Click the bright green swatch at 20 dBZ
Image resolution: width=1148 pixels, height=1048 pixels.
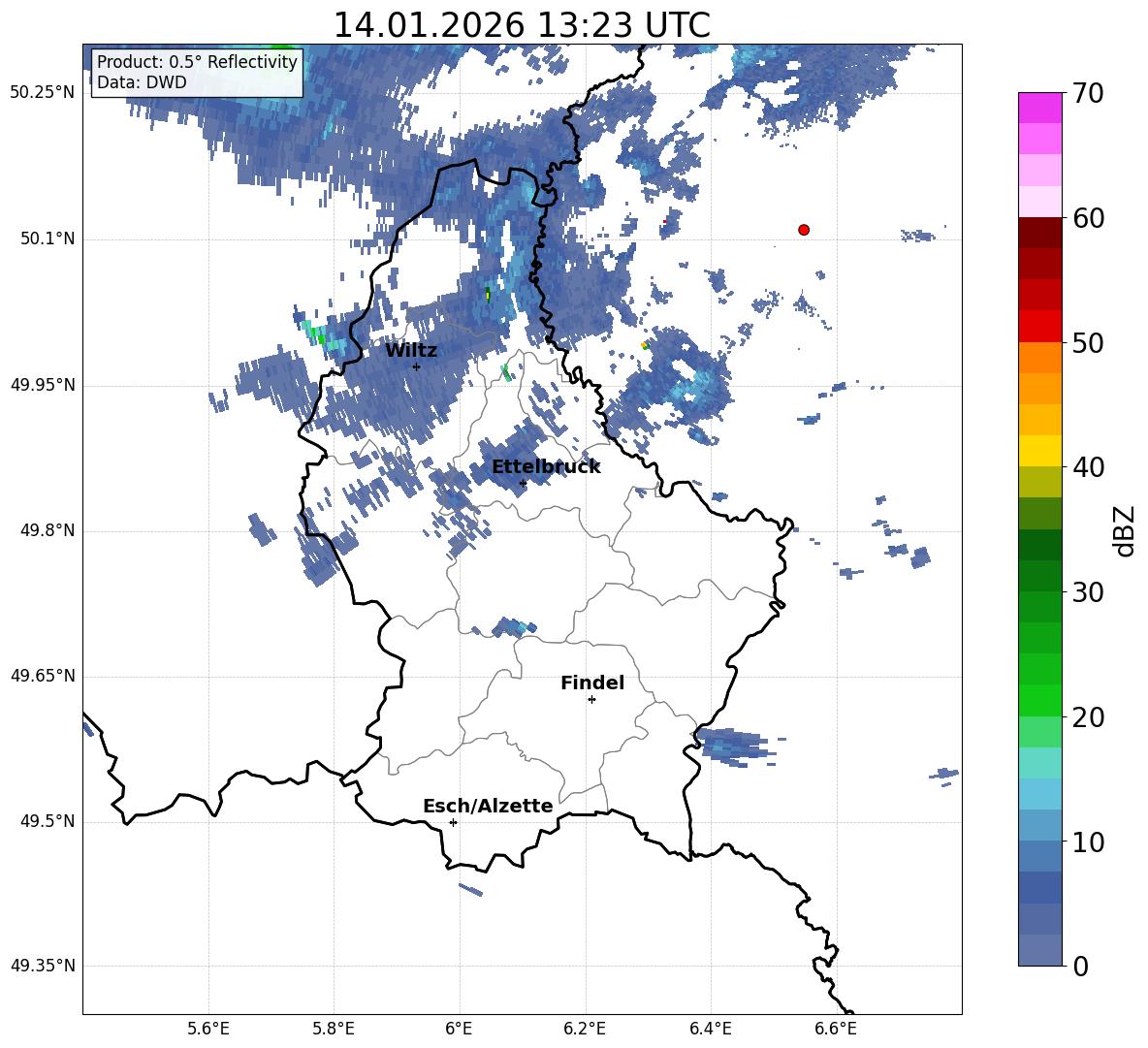[x=1039, y=700]
